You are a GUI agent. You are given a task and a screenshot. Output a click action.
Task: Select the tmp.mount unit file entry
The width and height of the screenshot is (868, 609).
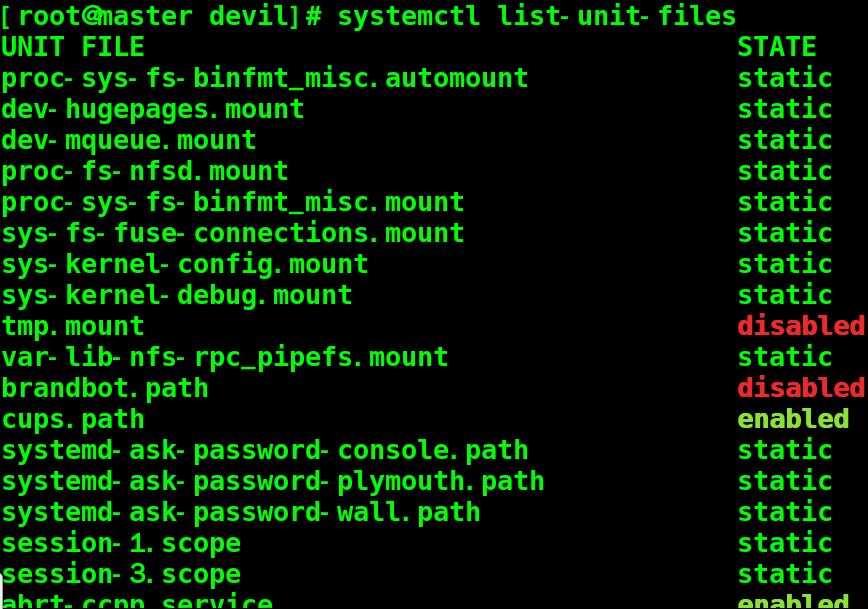point(73,326)
